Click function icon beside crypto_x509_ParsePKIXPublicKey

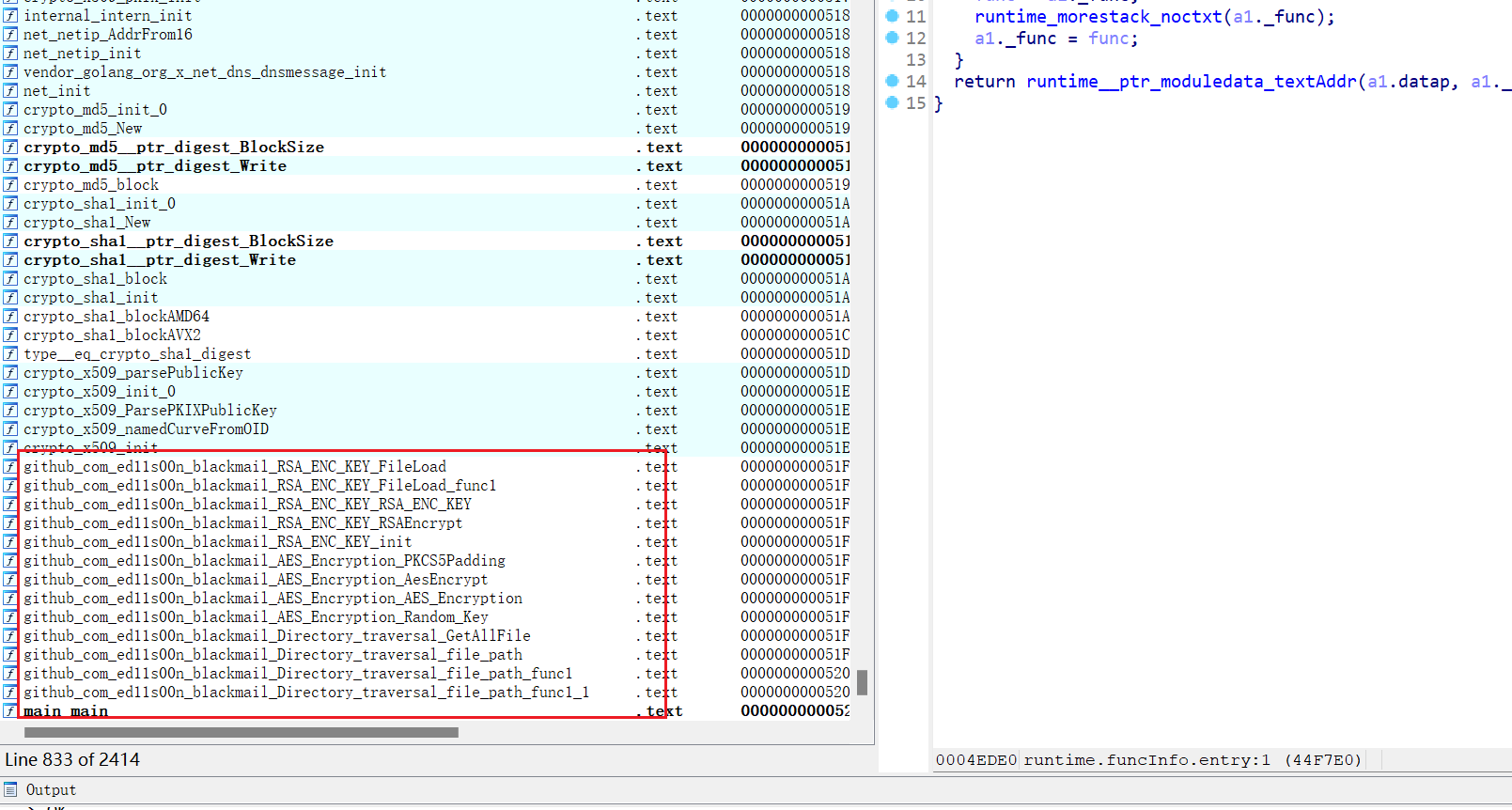[x=10, y=411]
